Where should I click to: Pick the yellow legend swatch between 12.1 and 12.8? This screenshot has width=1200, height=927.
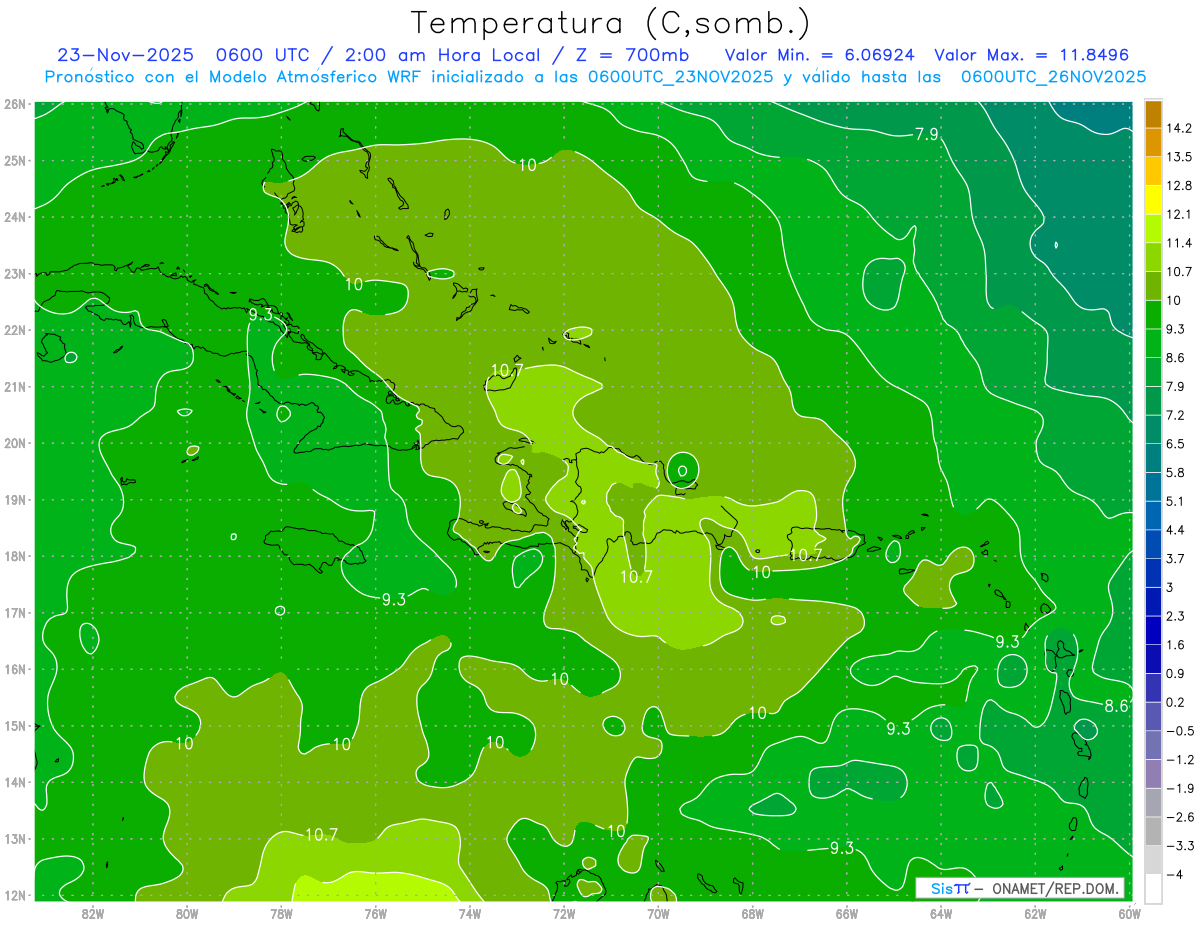(x=1153, y=200)
